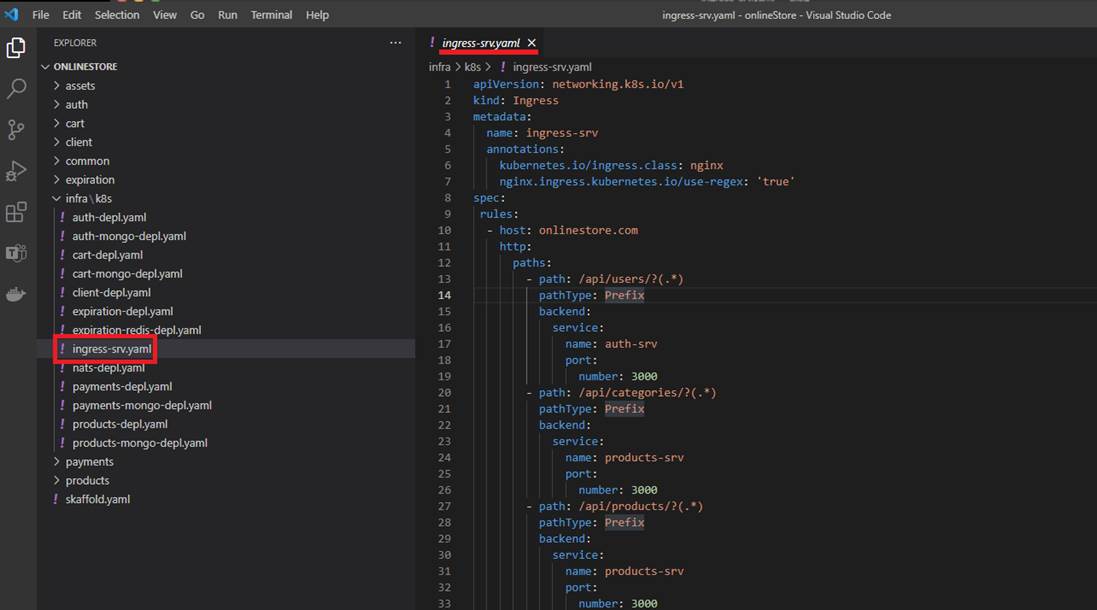Select the ingress-srv.yaml editor tab

point(480,43)
